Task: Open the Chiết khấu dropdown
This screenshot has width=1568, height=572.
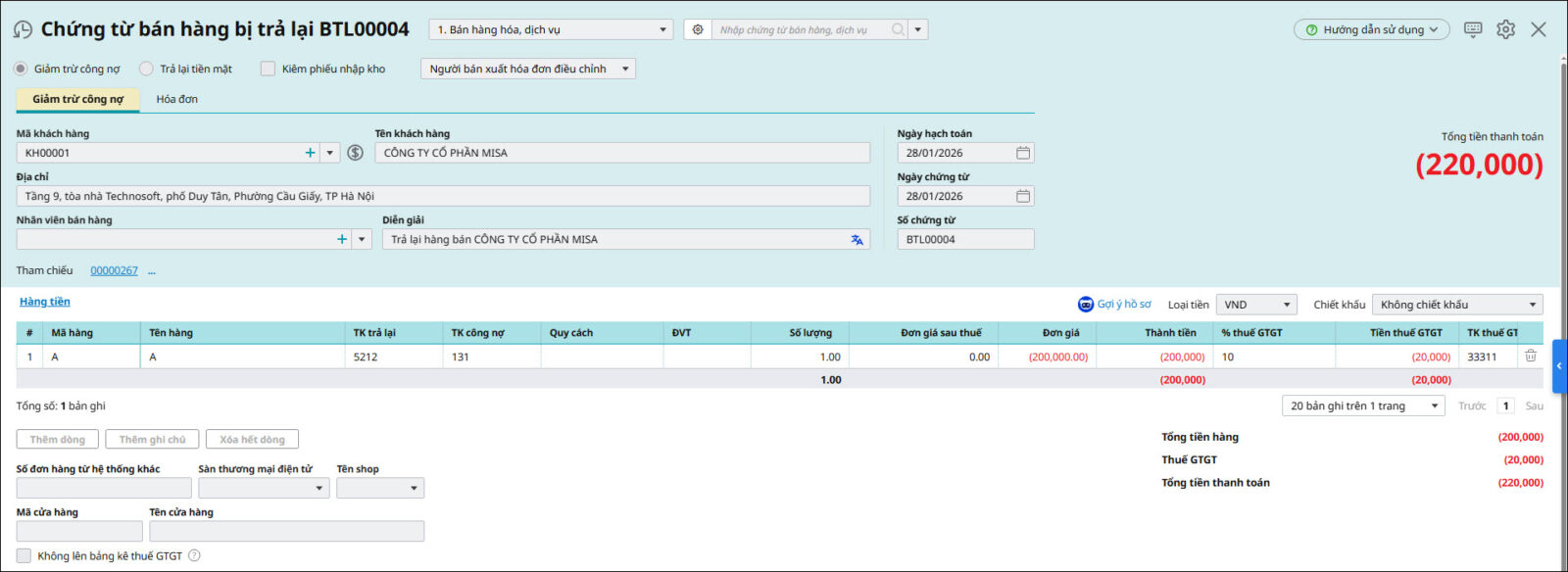Action: click(1456, 305)
